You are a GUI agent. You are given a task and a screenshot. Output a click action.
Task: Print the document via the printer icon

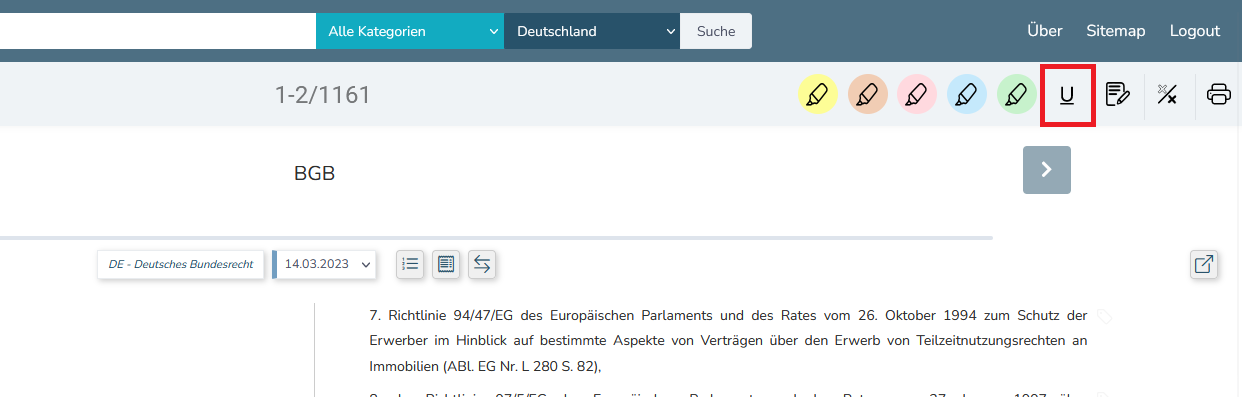[x=1219, y=95]
